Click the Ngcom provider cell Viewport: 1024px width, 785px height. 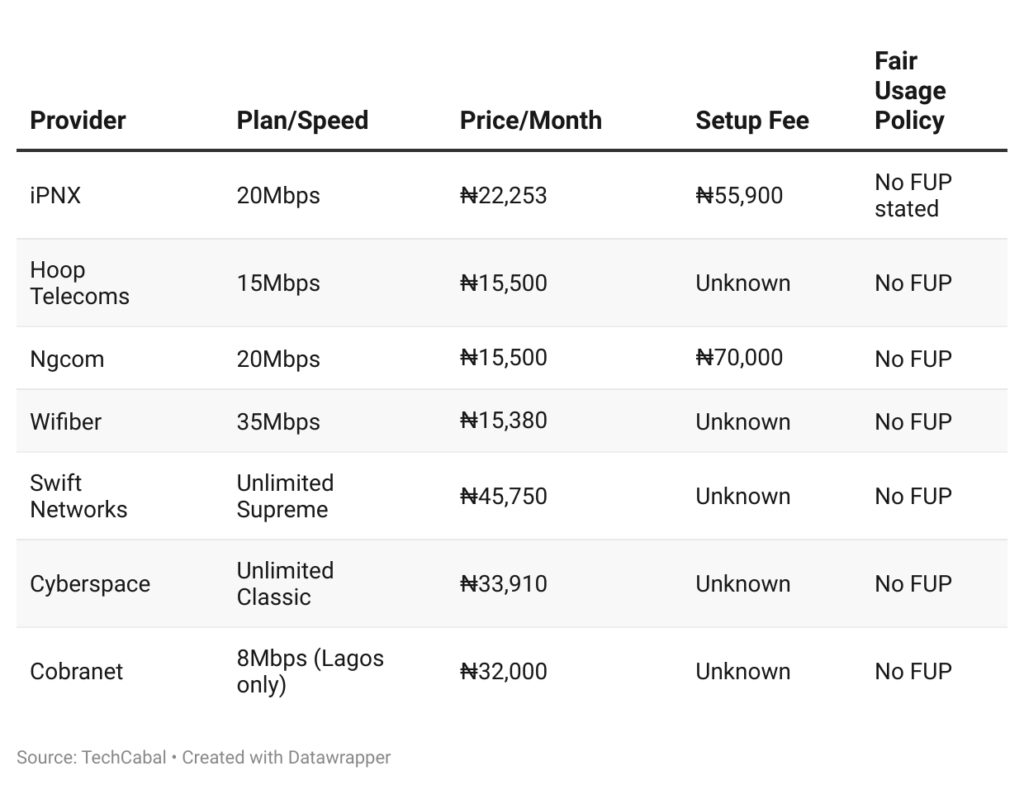tap(67, 359)
